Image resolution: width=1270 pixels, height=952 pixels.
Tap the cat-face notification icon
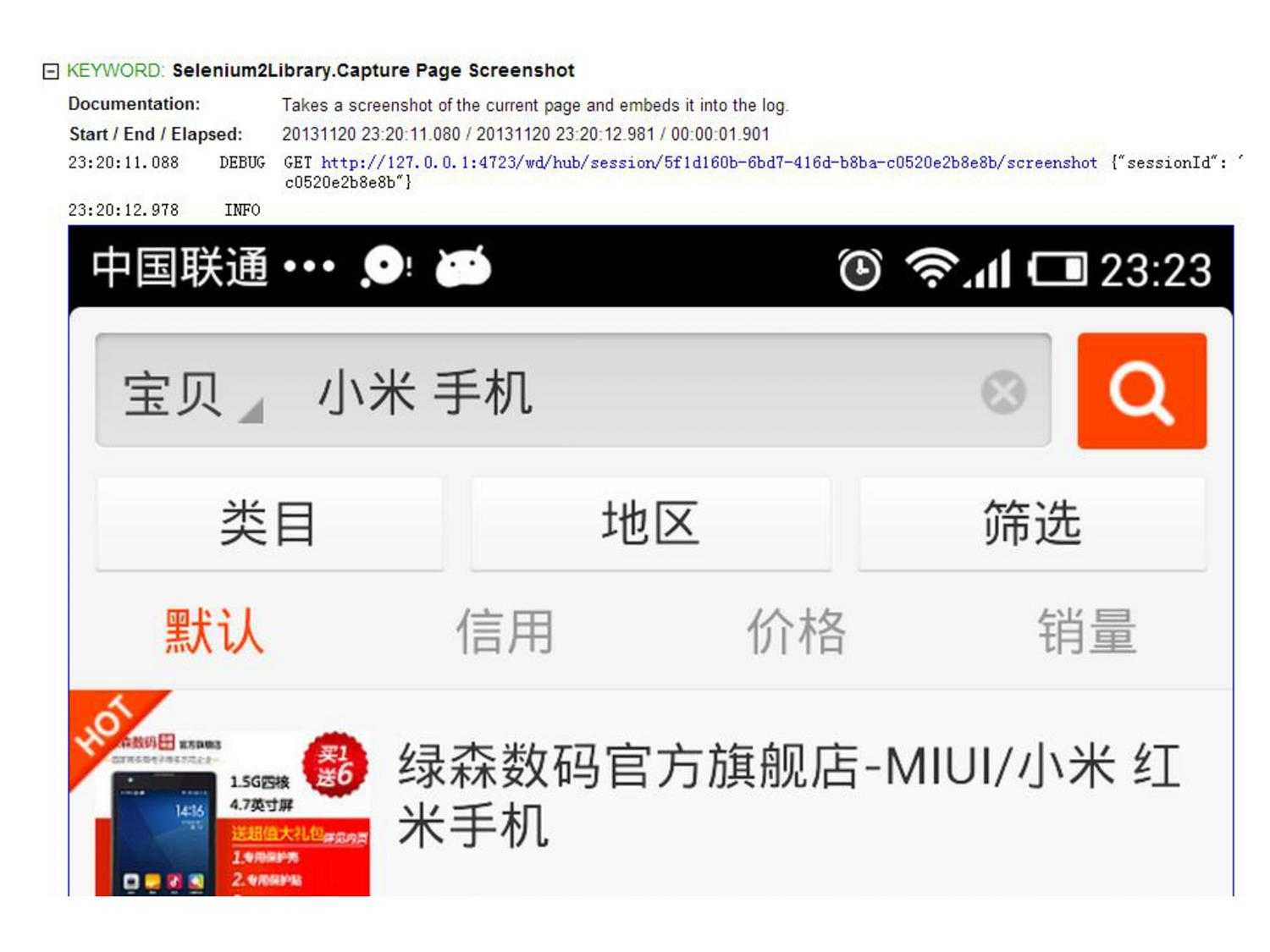coord(462,267)
